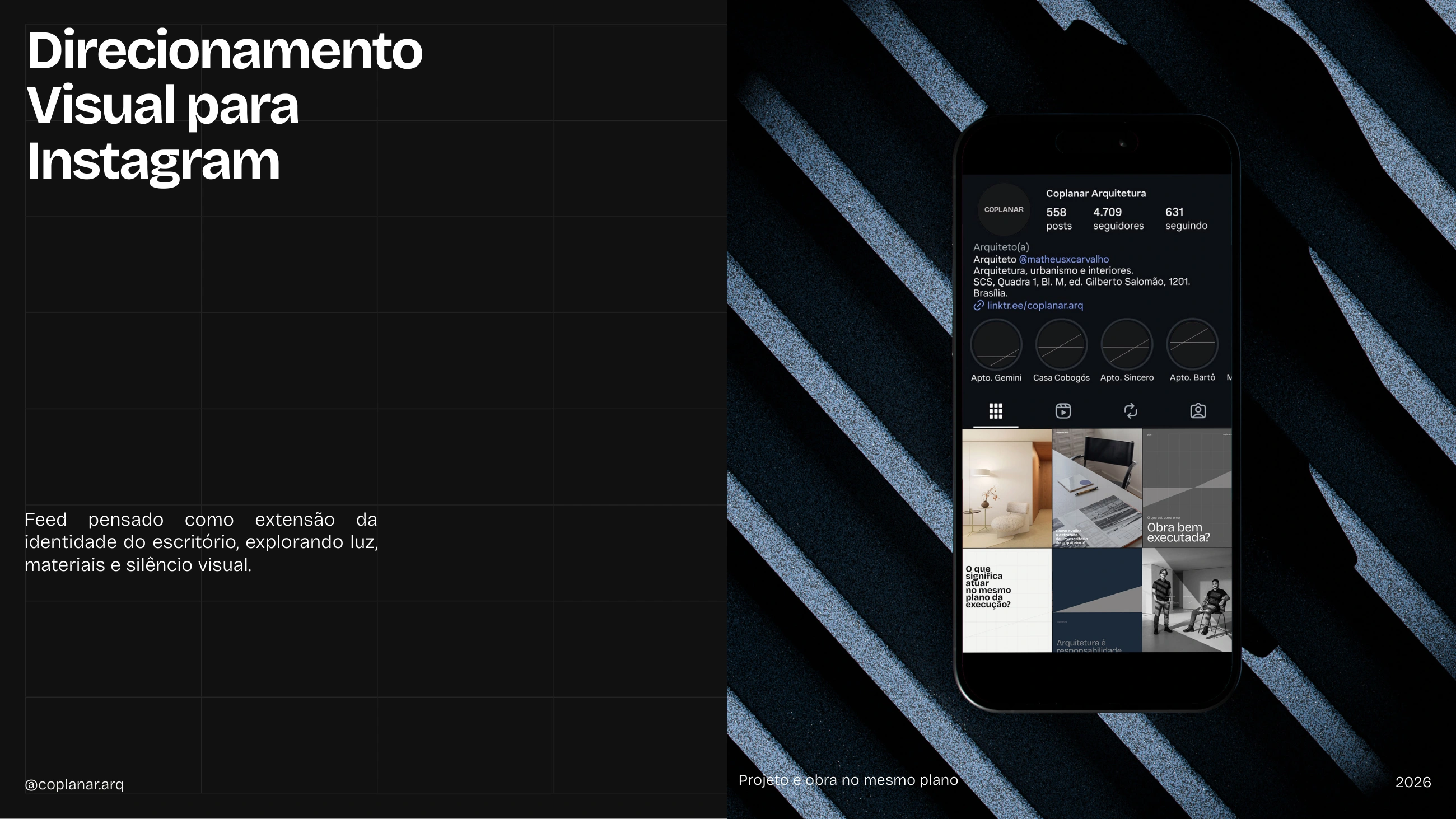
Task: Open the 'Arquitetura é responsabilidade' post
Action: point(1096,600)
